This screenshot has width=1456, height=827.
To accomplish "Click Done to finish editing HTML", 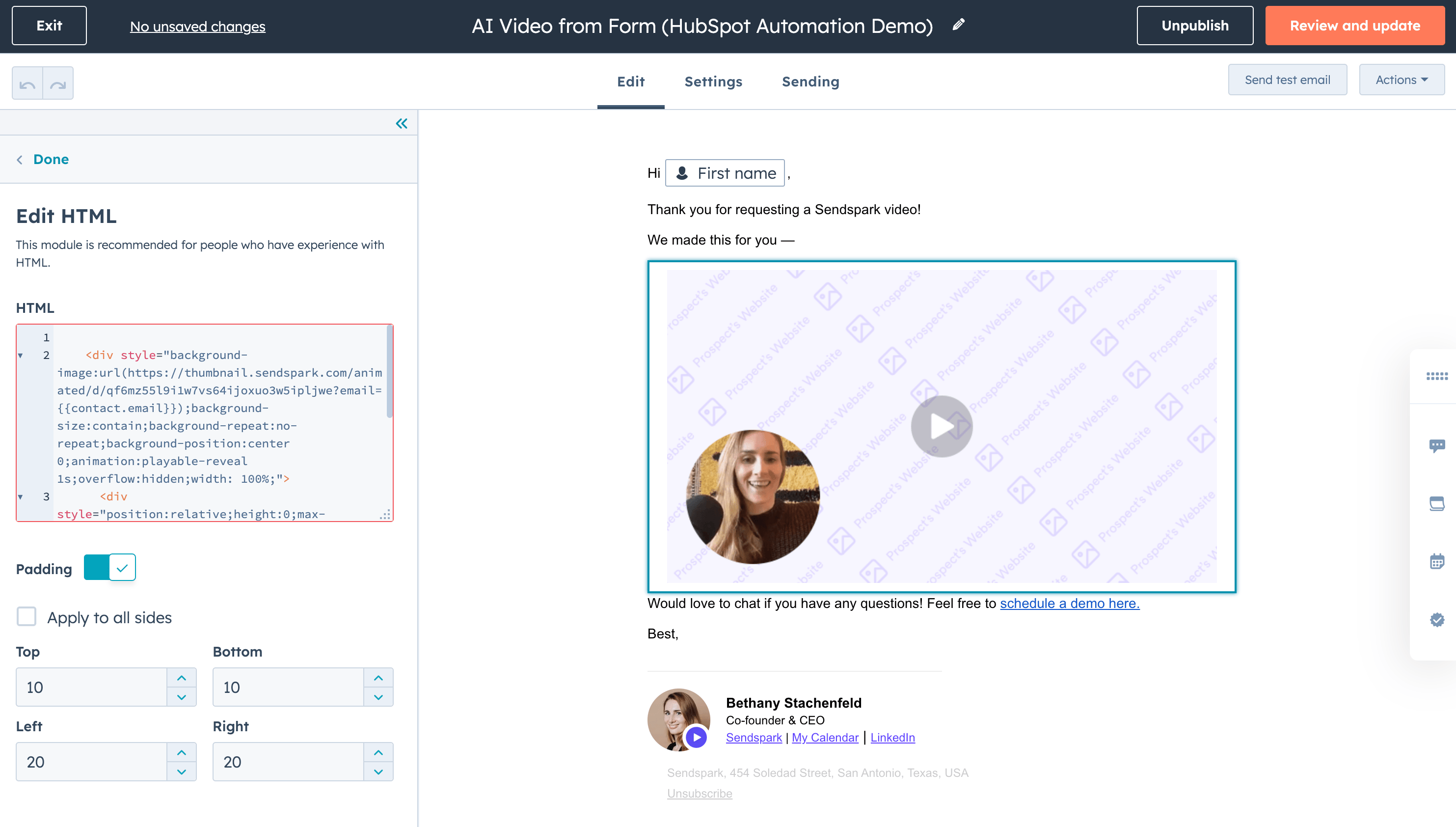I will click(51, 160).
